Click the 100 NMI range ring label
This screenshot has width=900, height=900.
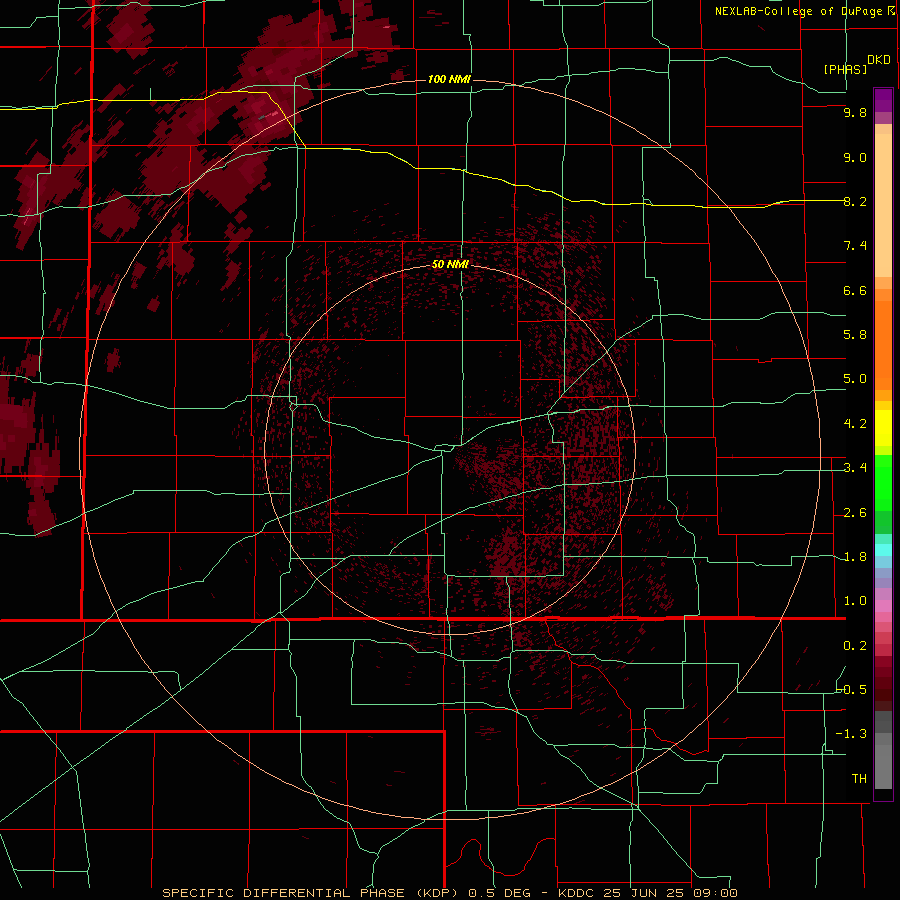(x=449, y=79)
